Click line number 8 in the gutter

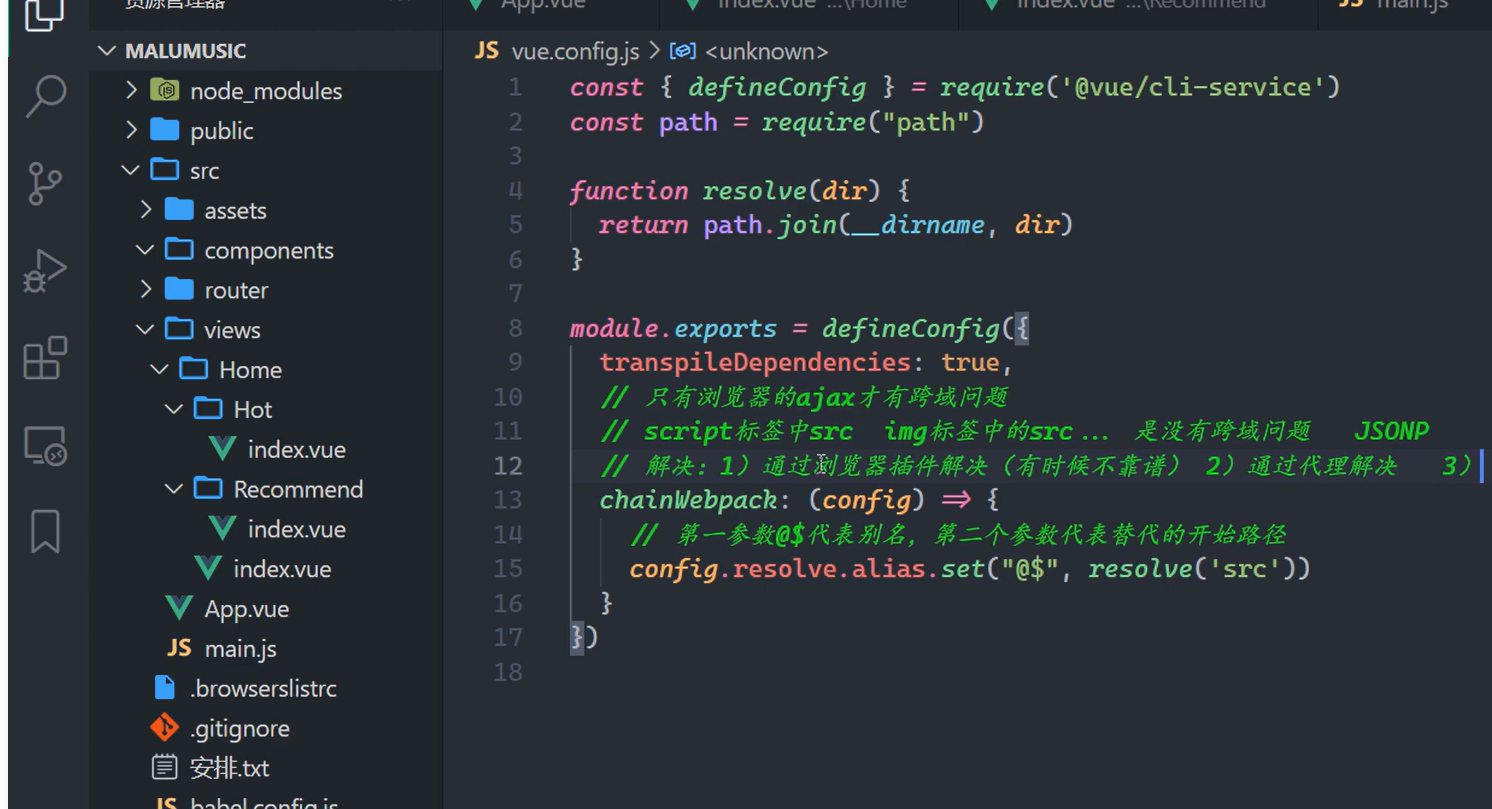click(515, 329)
